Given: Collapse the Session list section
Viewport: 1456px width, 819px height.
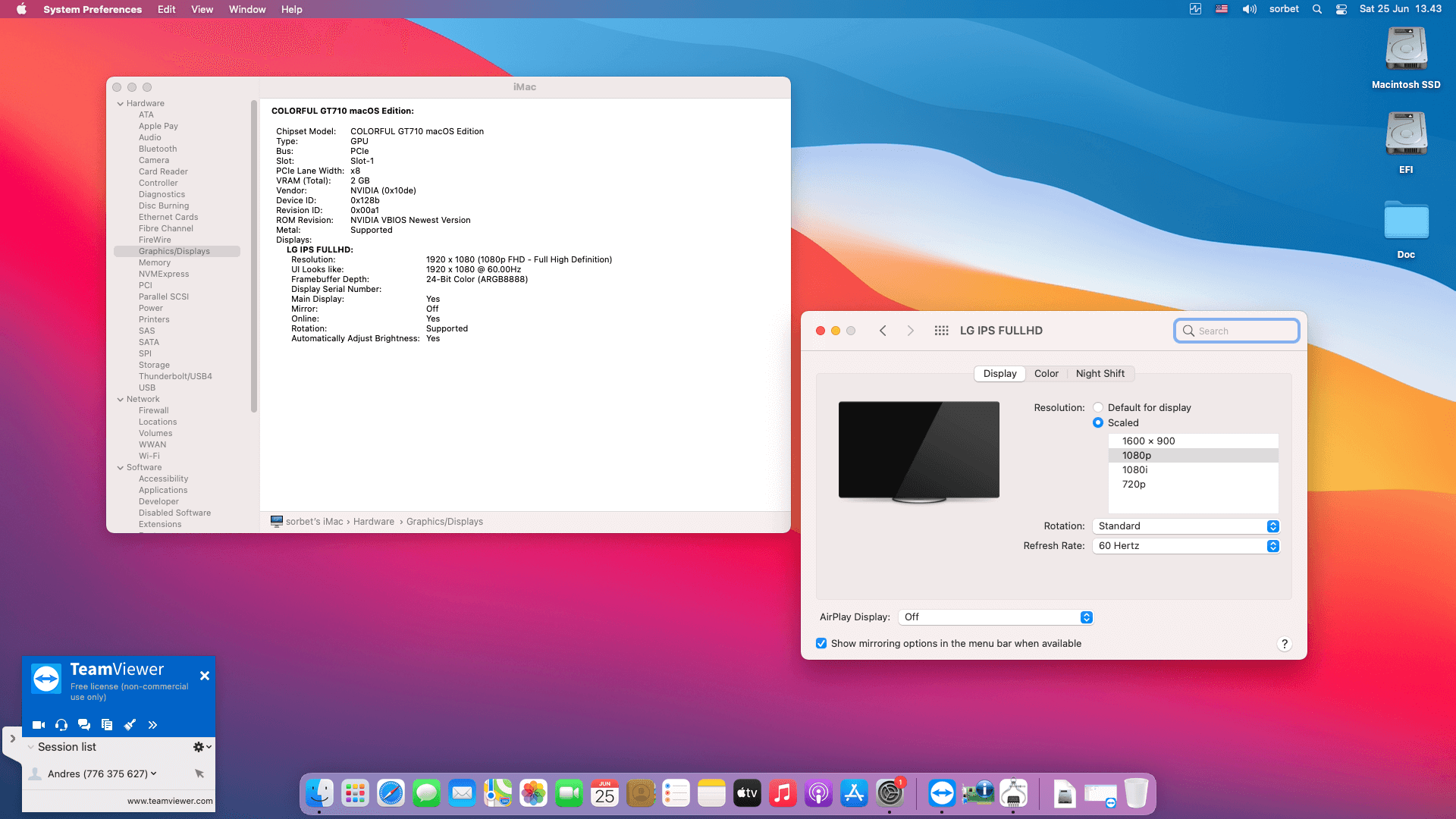Looking at the screenshot, I should click(31, 747).
